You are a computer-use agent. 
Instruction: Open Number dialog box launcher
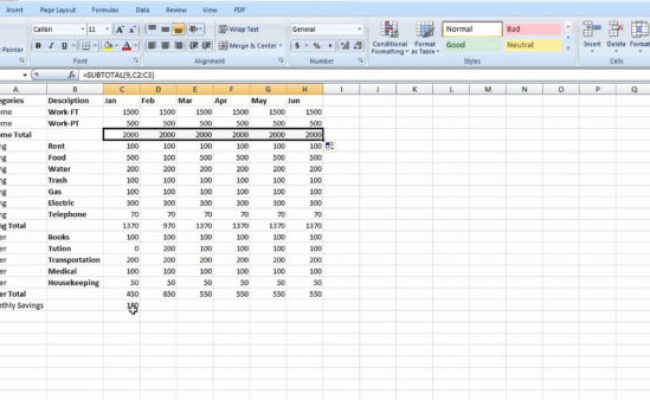(361, 61)
